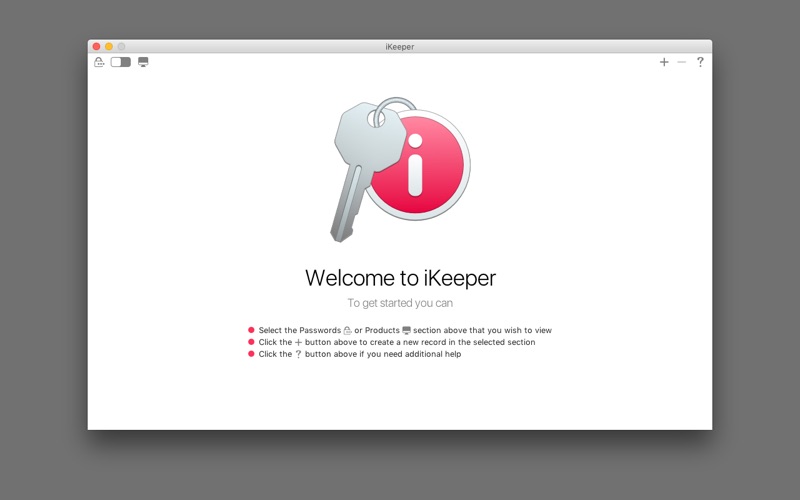This screenshot has width=800, height=500.
Task: Click the minus button to remove record
Action: 682,62
